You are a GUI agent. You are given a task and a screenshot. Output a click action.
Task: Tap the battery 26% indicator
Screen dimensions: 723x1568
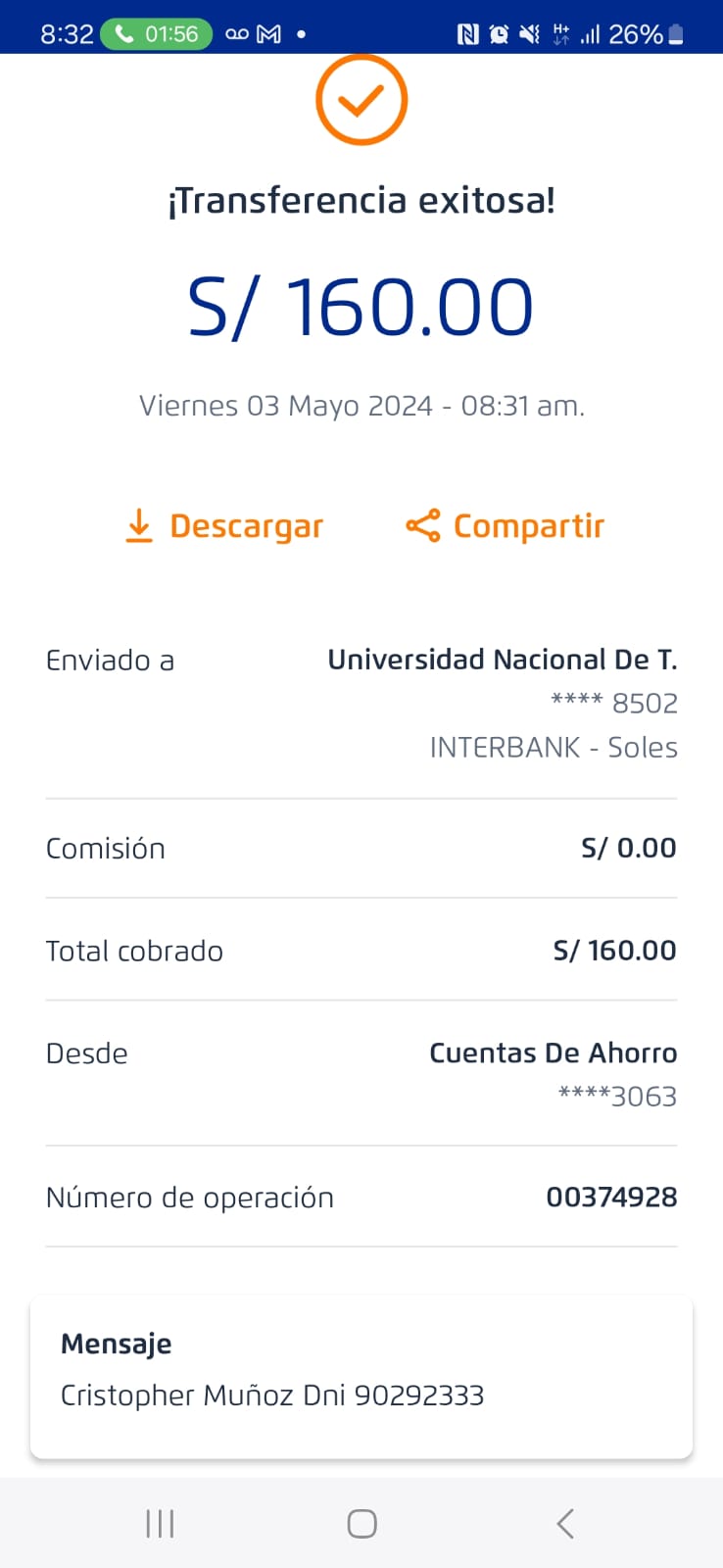click(x=647, y=34)
